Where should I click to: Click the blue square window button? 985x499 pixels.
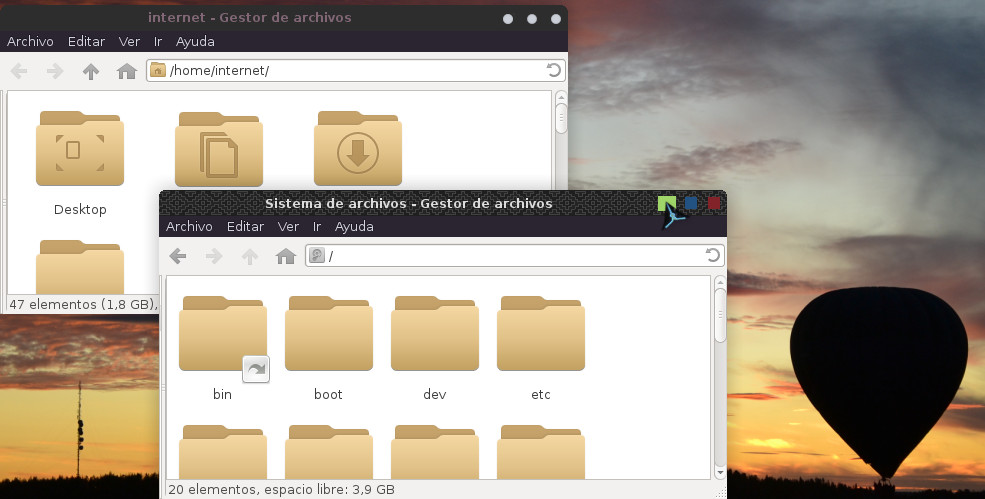click(691, 203)
